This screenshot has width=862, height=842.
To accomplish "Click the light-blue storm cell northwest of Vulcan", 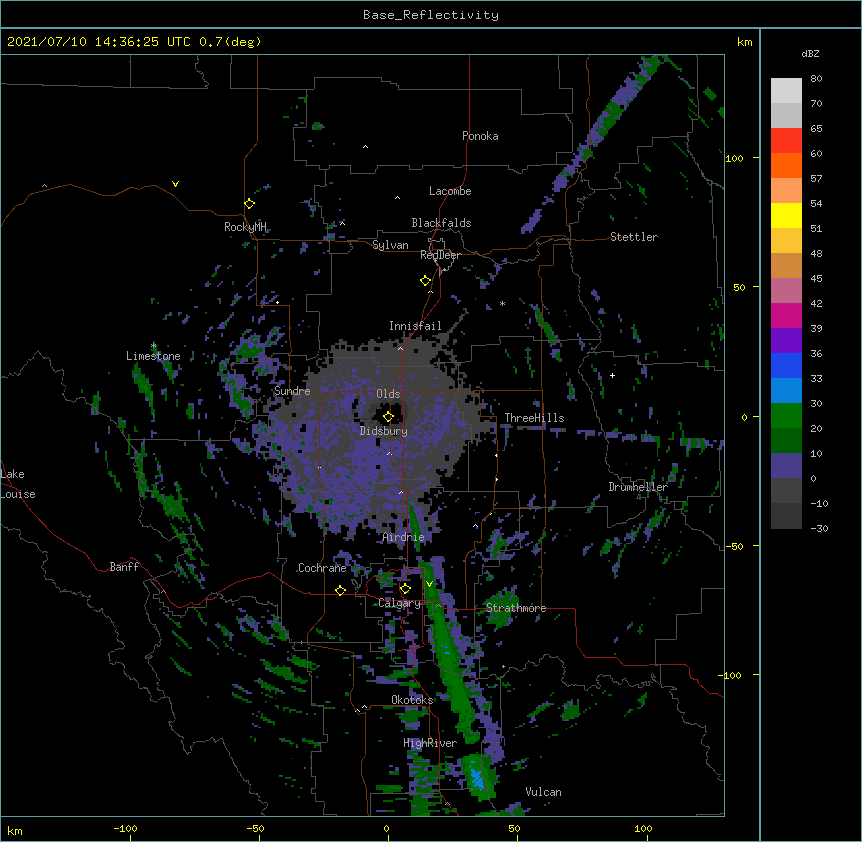I will [x=477, y=777].
